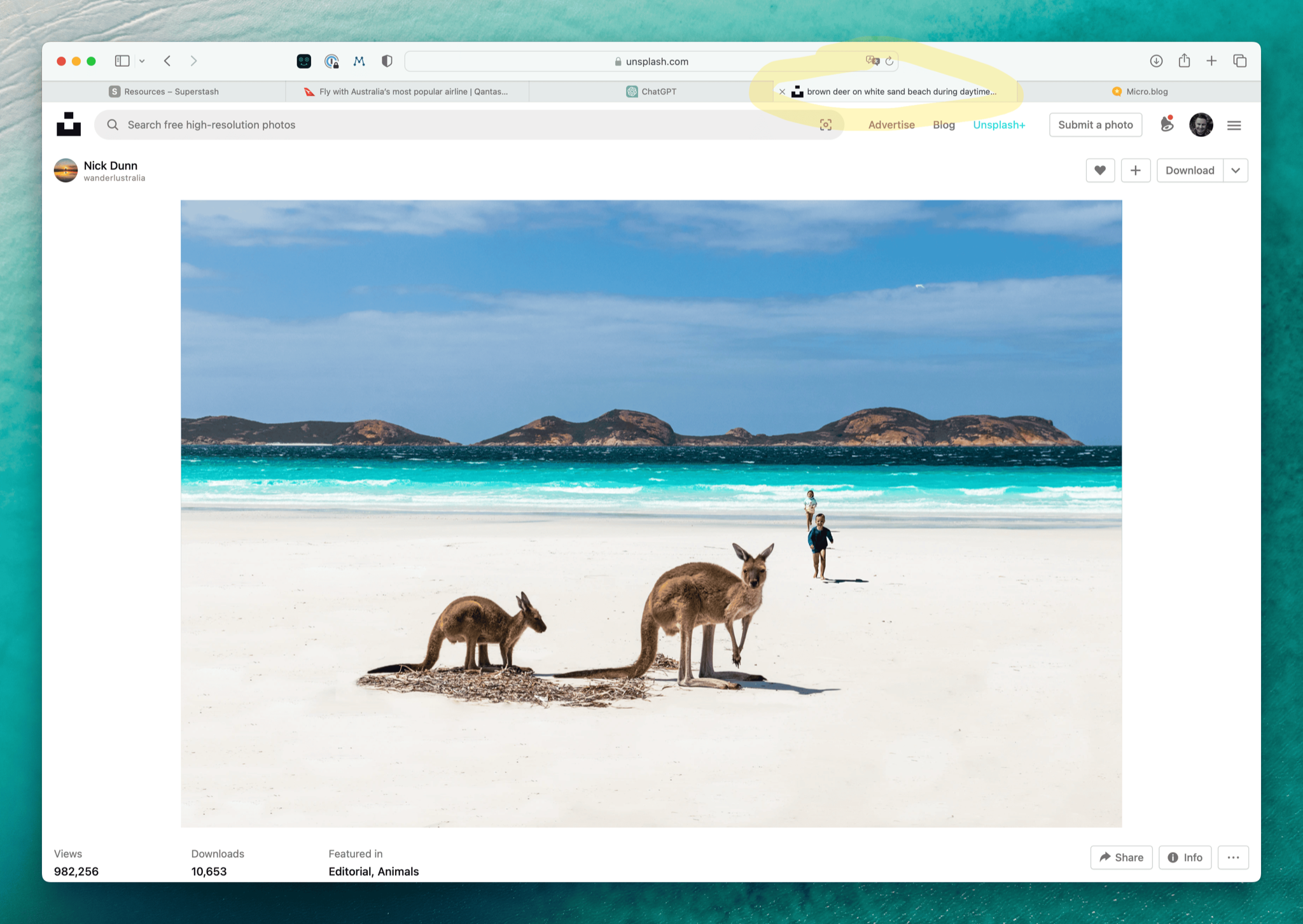
Task: Like the photo with heart icon
Action: click(x=1099, y=171)
